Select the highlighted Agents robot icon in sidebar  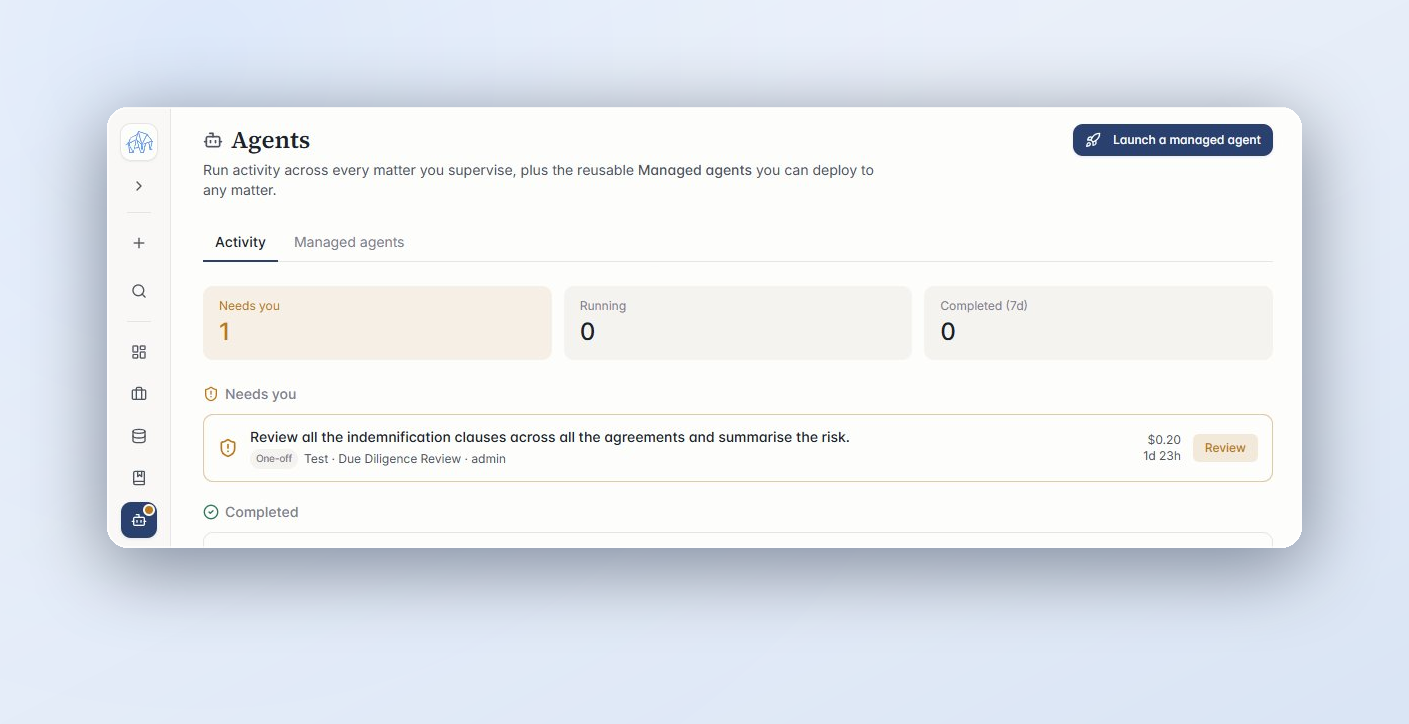[139, 520]
